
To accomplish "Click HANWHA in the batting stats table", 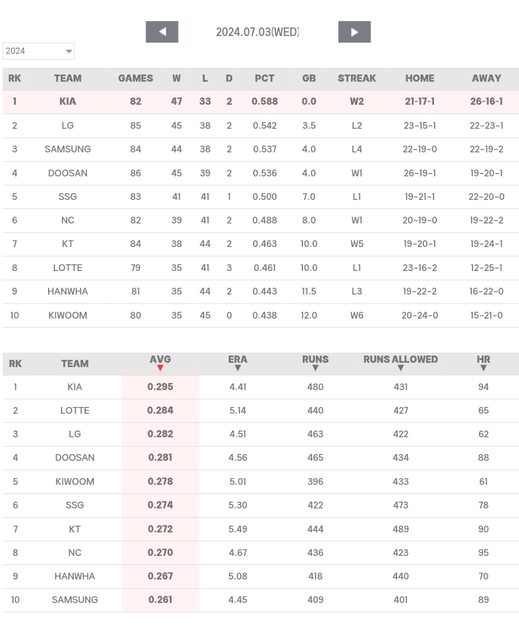I will point(75,576).
